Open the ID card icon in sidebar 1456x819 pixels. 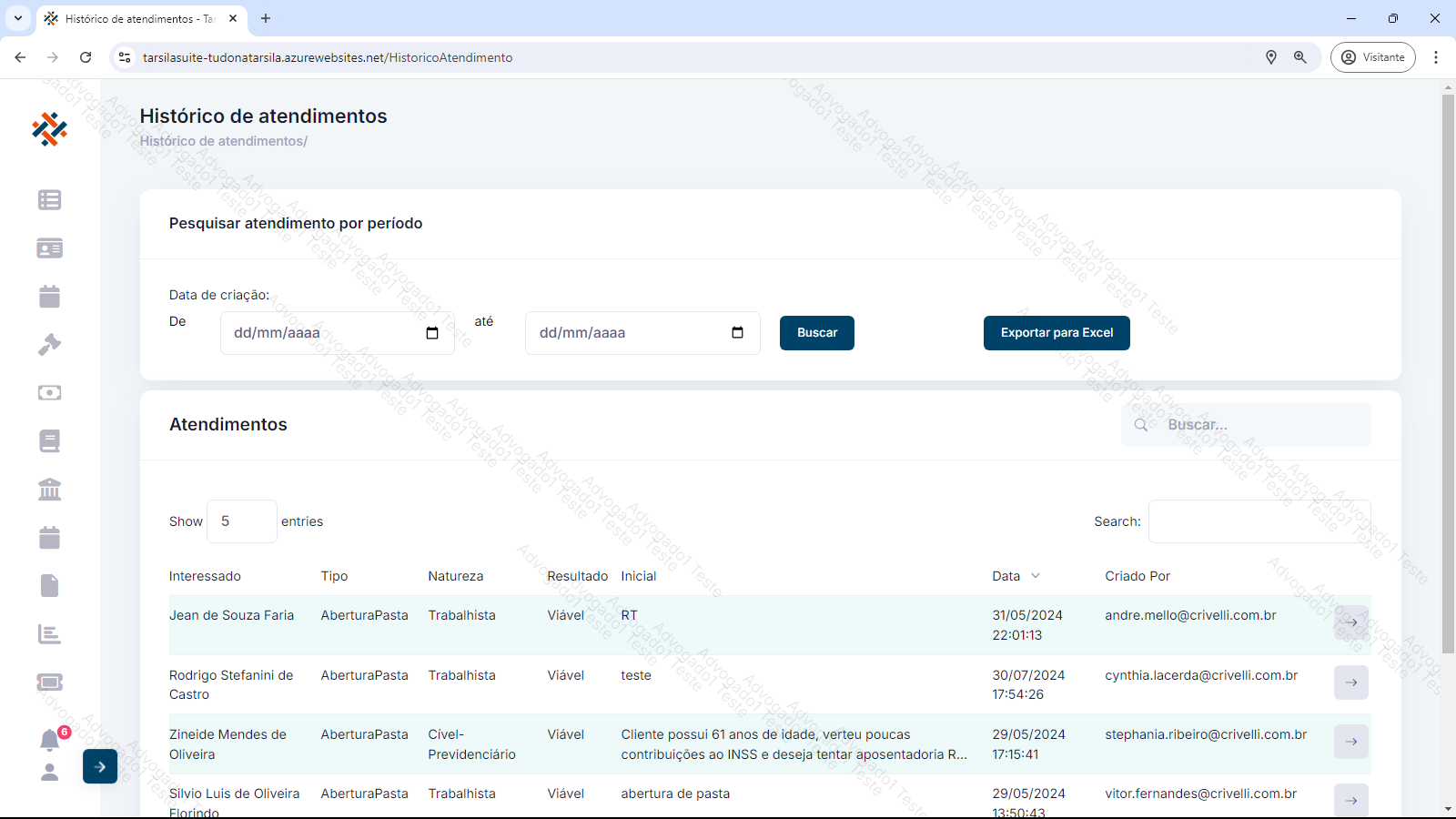coord(49,248)
